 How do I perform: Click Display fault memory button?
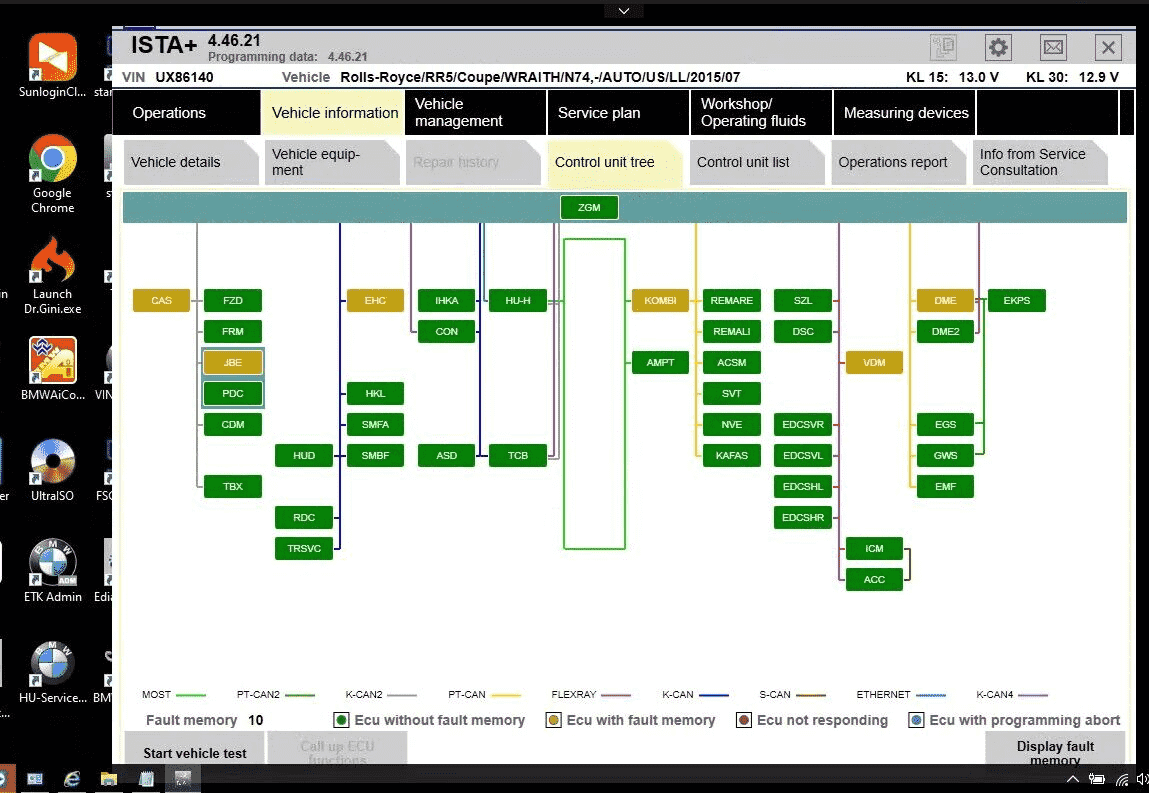point(1054,750)
